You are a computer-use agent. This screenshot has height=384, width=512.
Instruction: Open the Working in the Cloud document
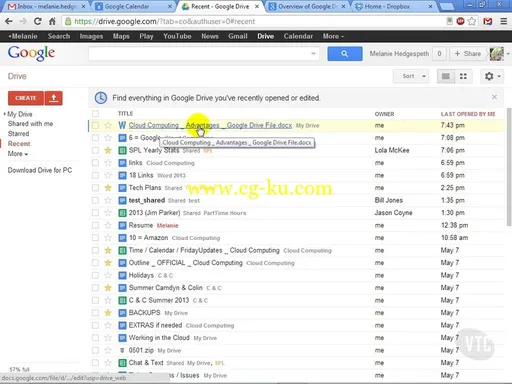coord(159,338)
